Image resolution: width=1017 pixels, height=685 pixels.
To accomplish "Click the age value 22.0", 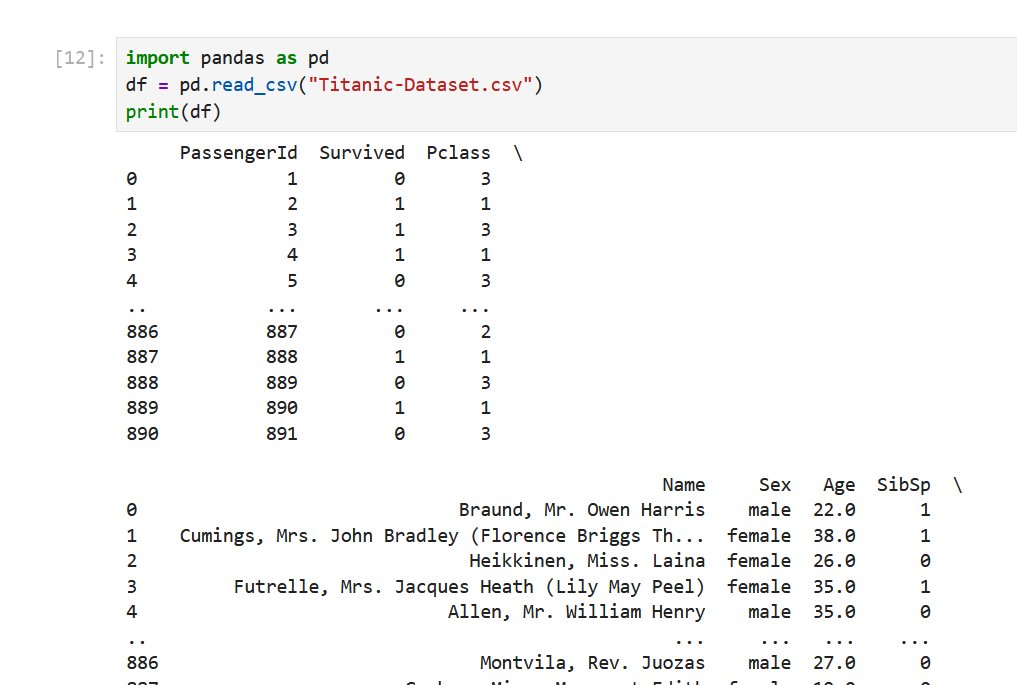I will coord(834,510).
